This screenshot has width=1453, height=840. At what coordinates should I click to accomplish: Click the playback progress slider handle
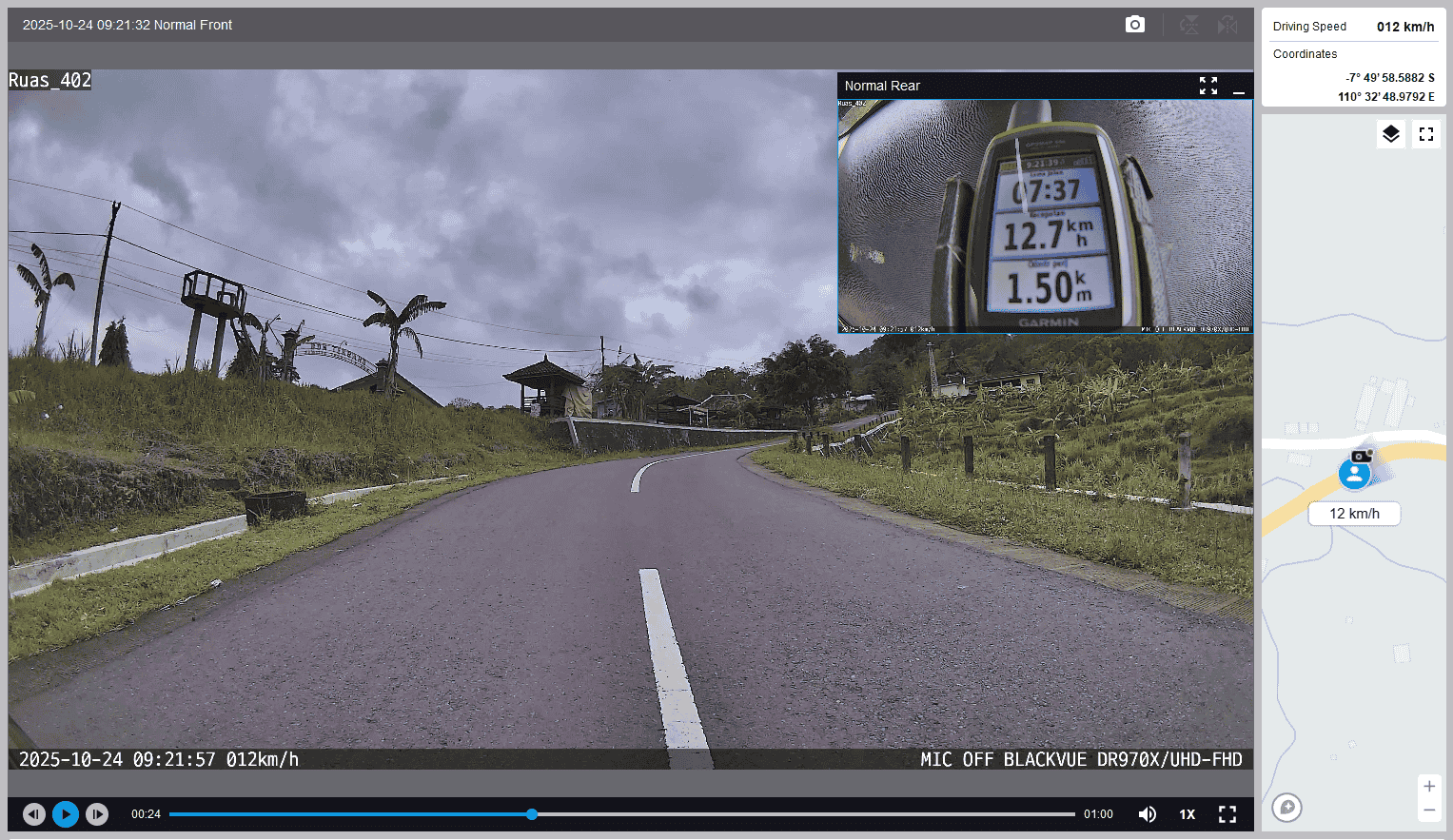tap(532, 814)
